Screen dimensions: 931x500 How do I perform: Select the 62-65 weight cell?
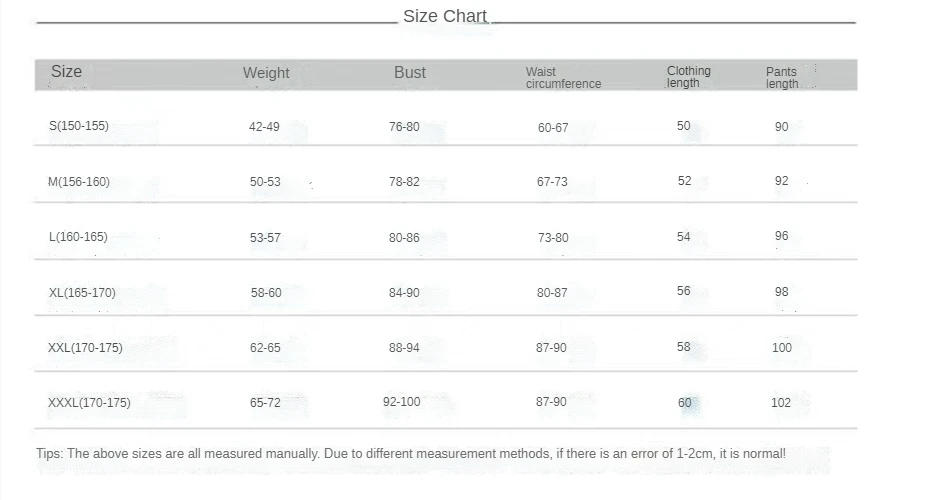[265, 347]
